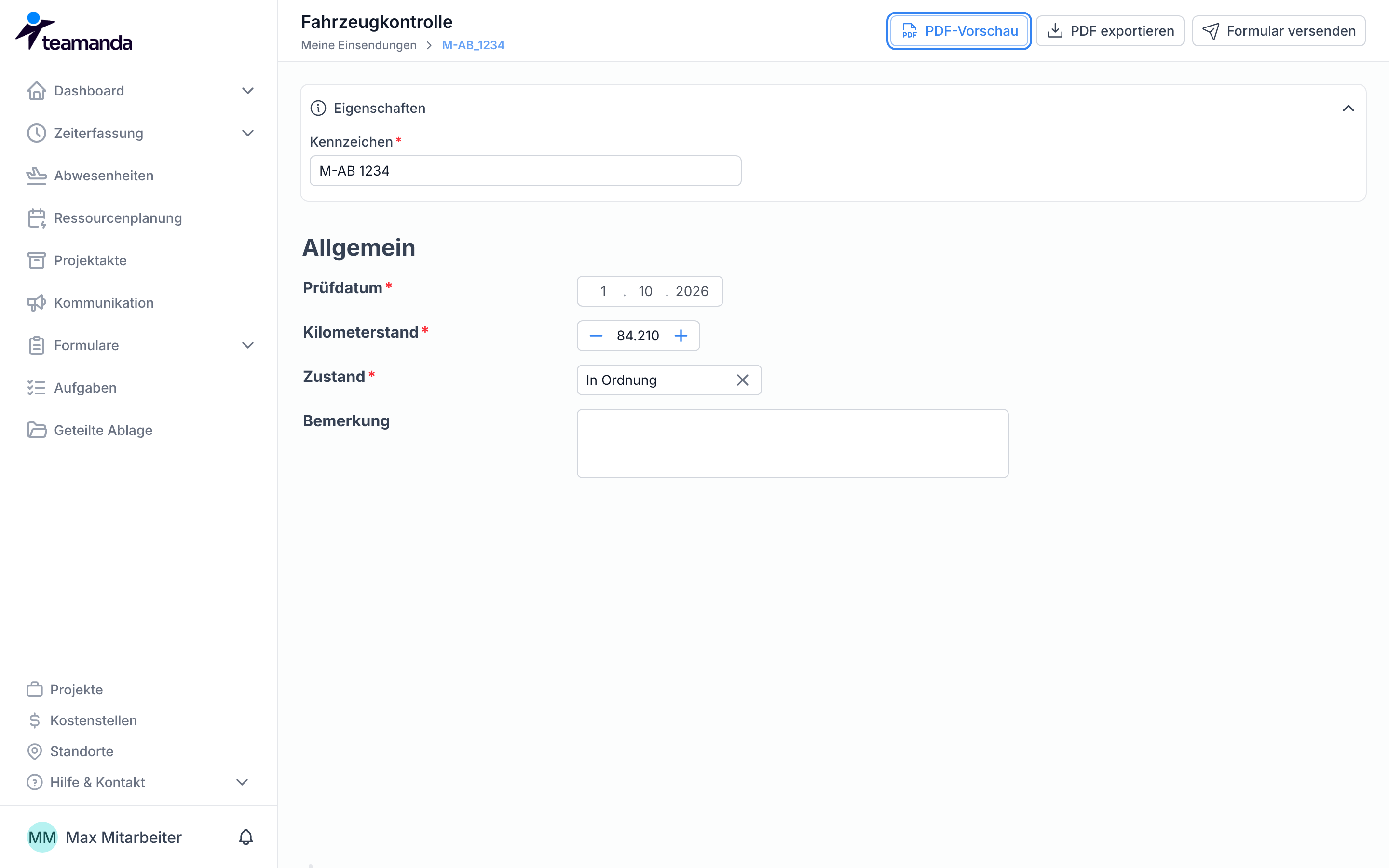Viewport: 1389px width, 868px height.
Task: Collapse the Eigenschaften panel
Action: tap(1348, 108)
